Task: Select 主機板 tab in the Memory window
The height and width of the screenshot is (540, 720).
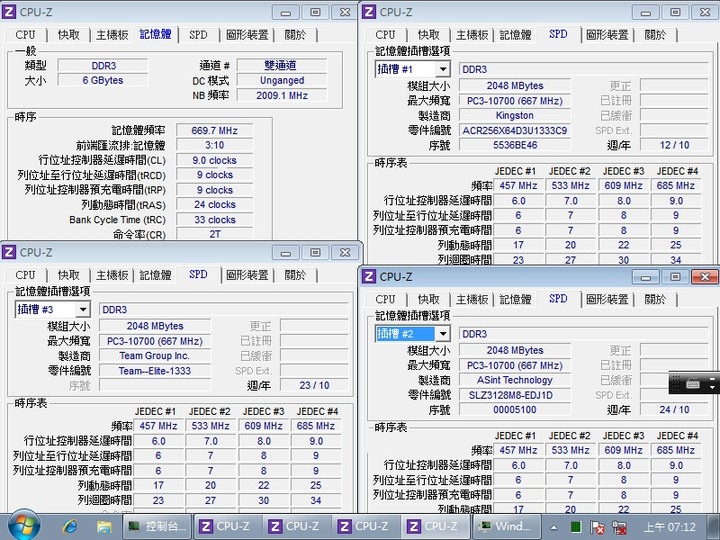Action: [112, 35]
